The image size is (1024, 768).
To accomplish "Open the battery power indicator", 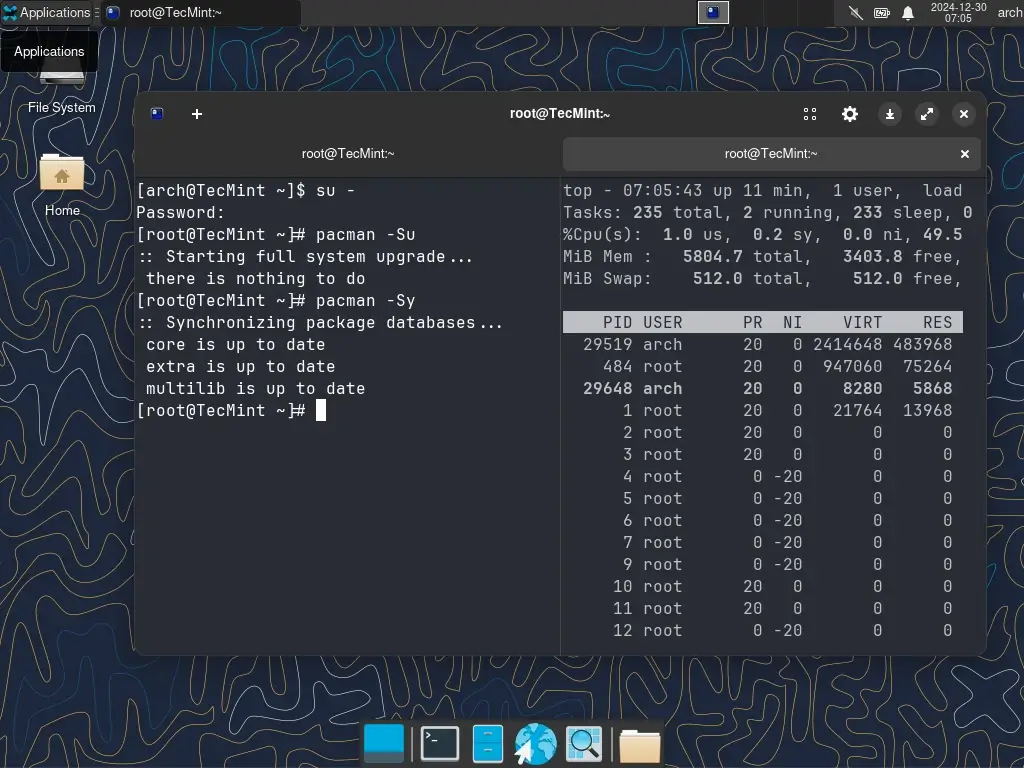I will [882, 12].
